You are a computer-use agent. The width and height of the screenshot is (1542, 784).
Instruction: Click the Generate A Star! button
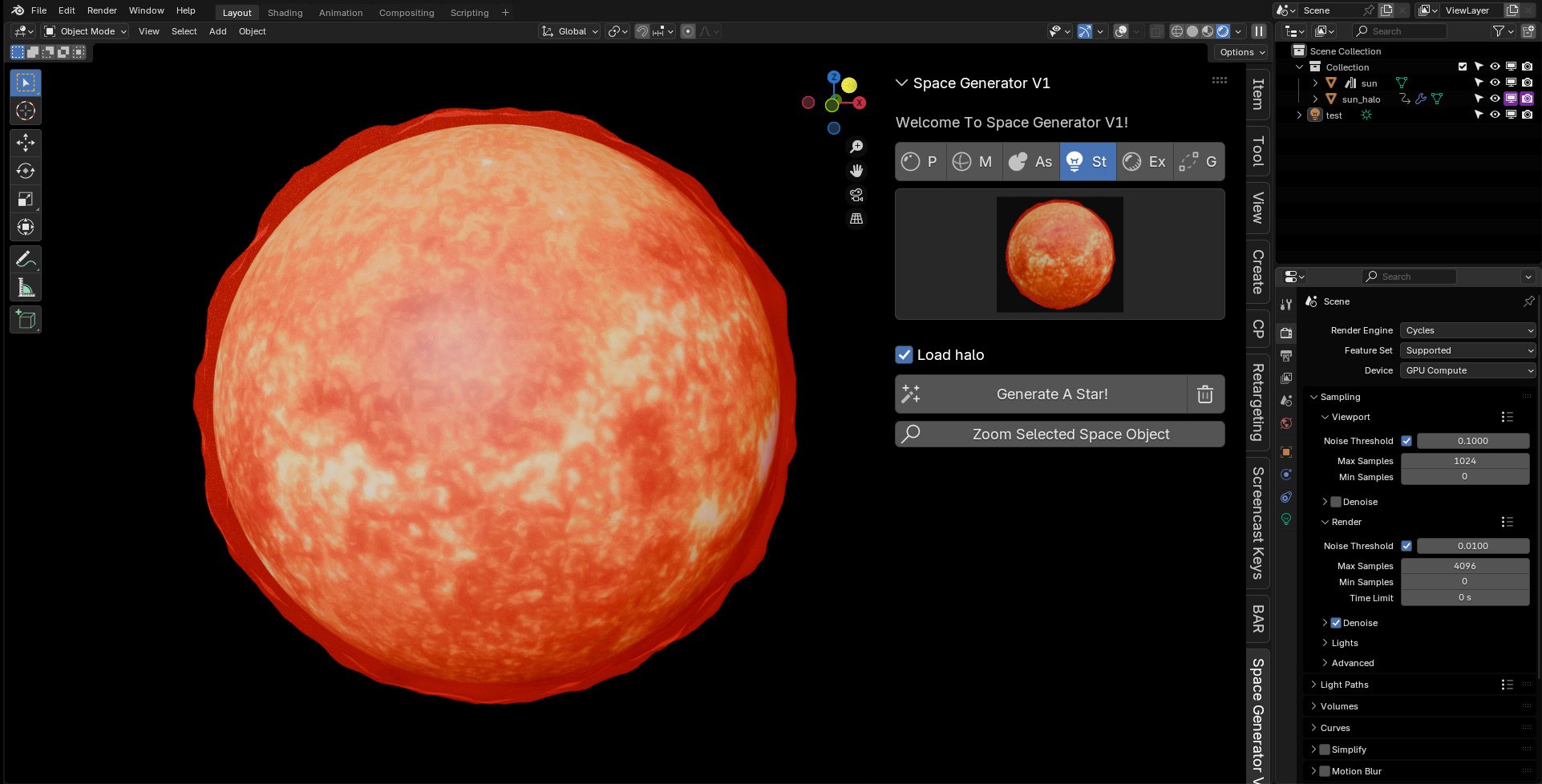tap(1051, 394)
